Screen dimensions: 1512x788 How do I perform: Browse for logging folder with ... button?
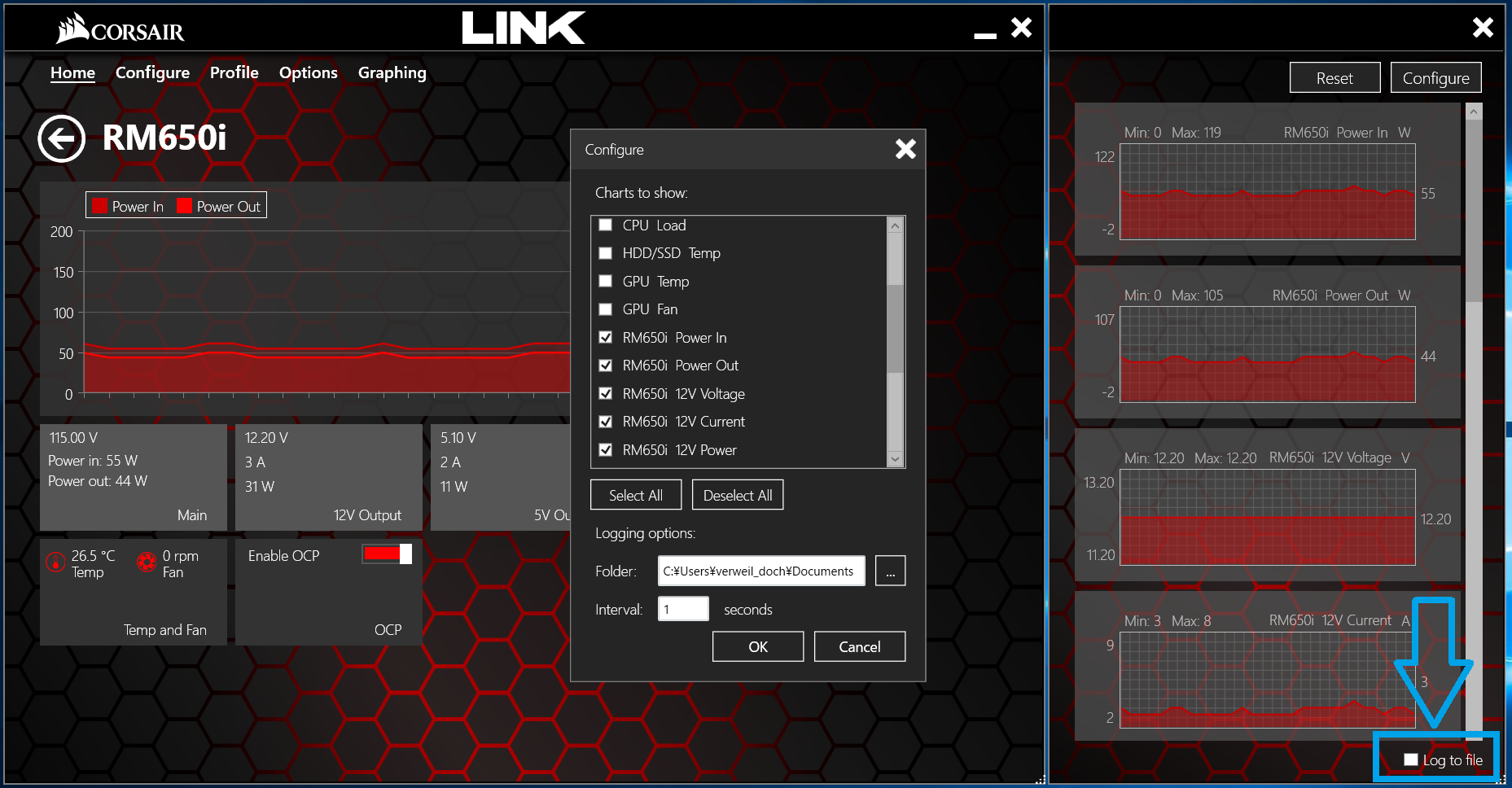click(x=890, y=571)
